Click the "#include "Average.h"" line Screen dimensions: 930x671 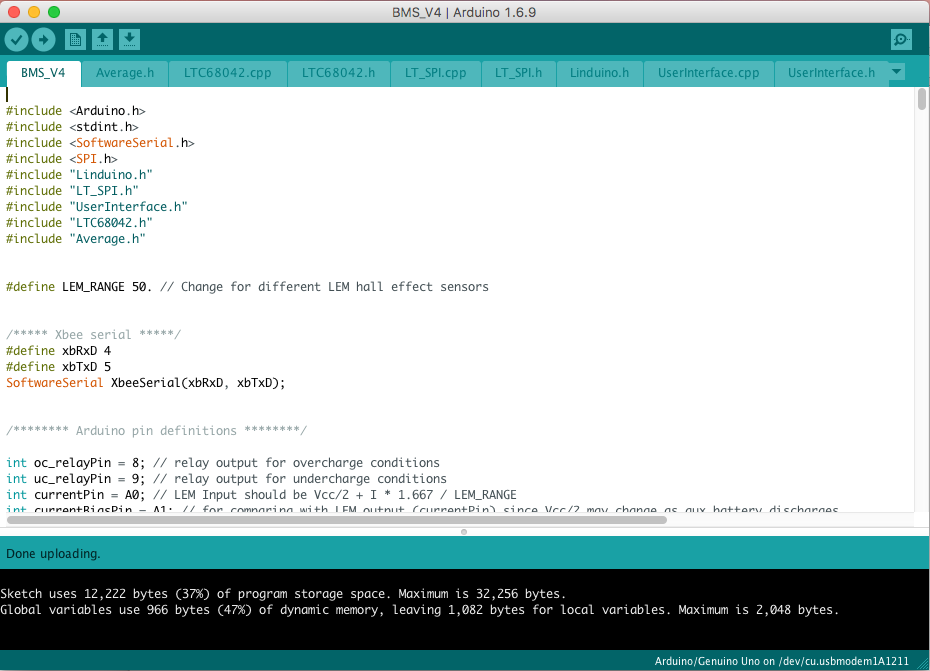[76, 239]
